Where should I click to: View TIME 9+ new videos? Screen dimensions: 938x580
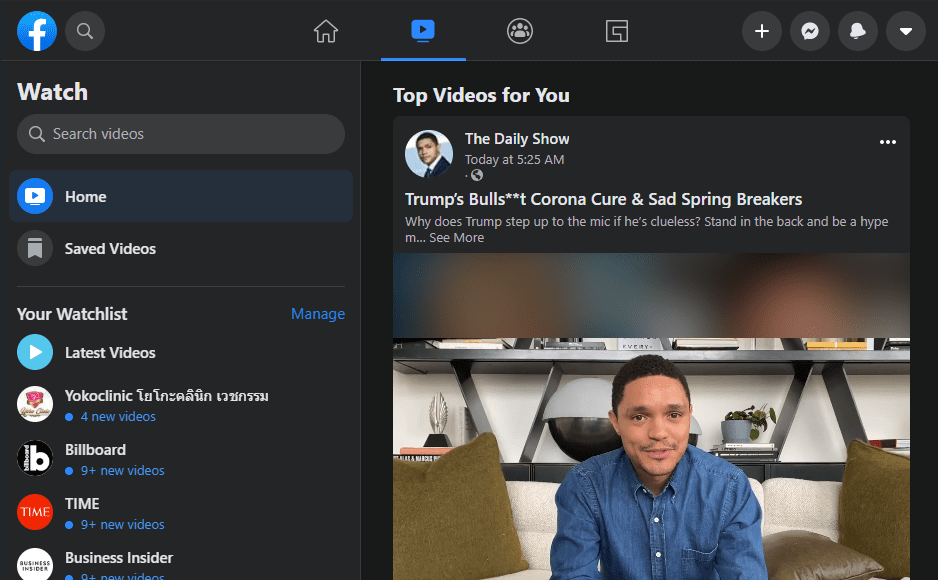[122, 524]
